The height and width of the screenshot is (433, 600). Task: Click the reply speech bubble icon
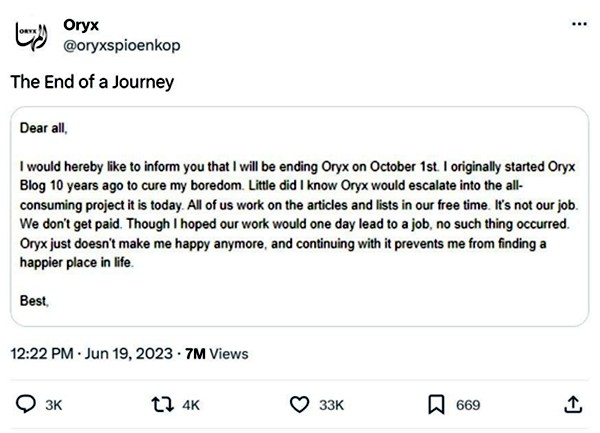click(26, 404)
